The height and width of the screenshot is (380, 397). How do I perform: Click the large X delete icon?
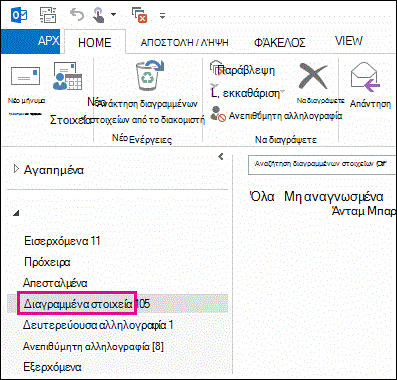313,76
